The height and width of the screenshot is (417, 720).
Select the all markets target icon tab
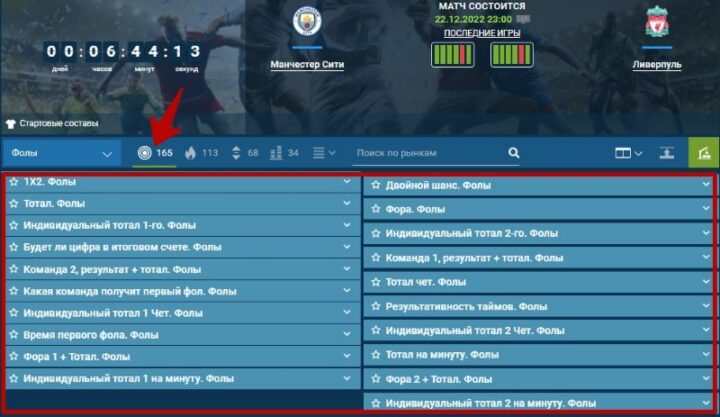click(144, 153)
